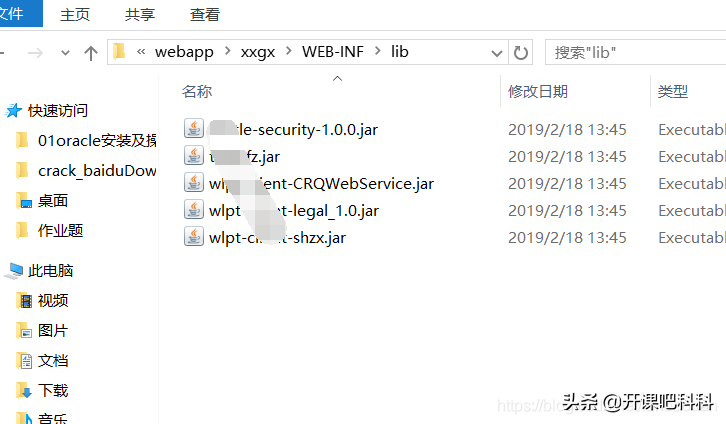Image resolution: width=726 pixels, height=424 pixels.
Task: Open This PC (此电脑) in the sidebar
Action: 50,271
